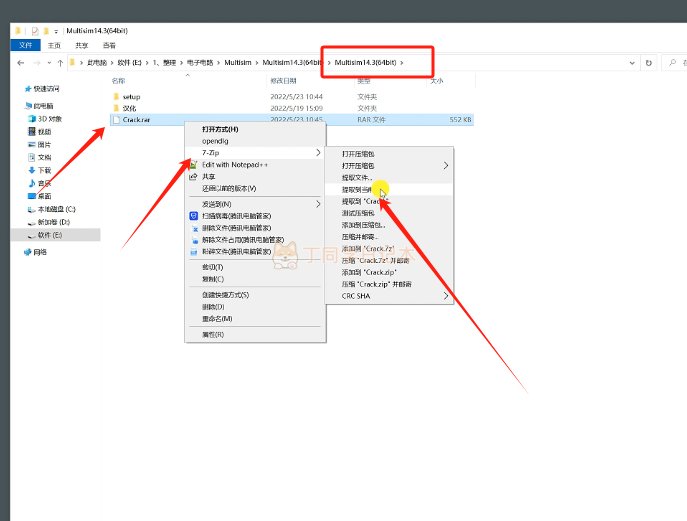Click the icon beside 删除文件(腾讯电脑管家)
687x521 pixels.
195,228
